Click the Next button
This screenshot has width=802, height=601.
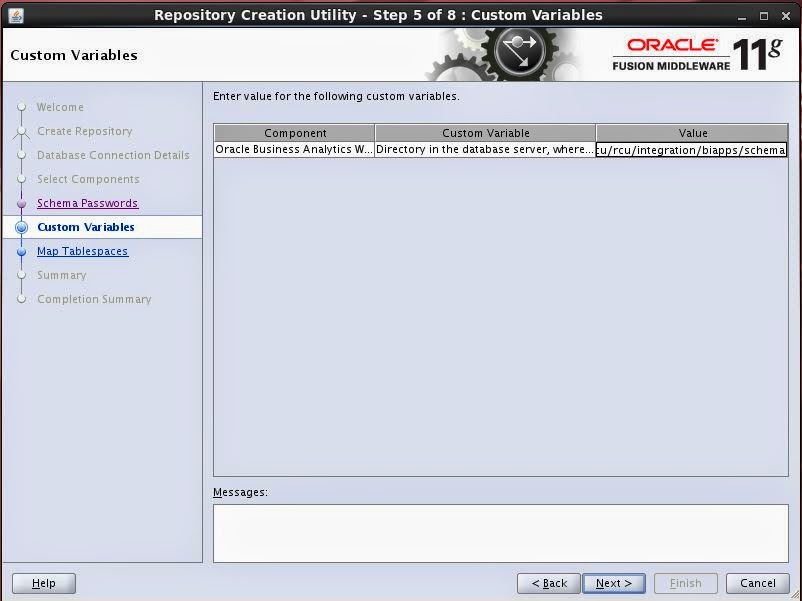click(x=613, y=583)
